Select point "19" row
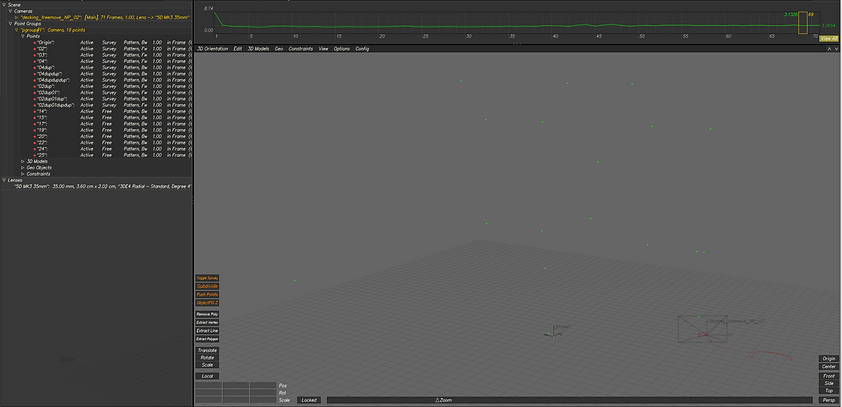The height and width of the screenshot is (407, 842). pos(112,130)
